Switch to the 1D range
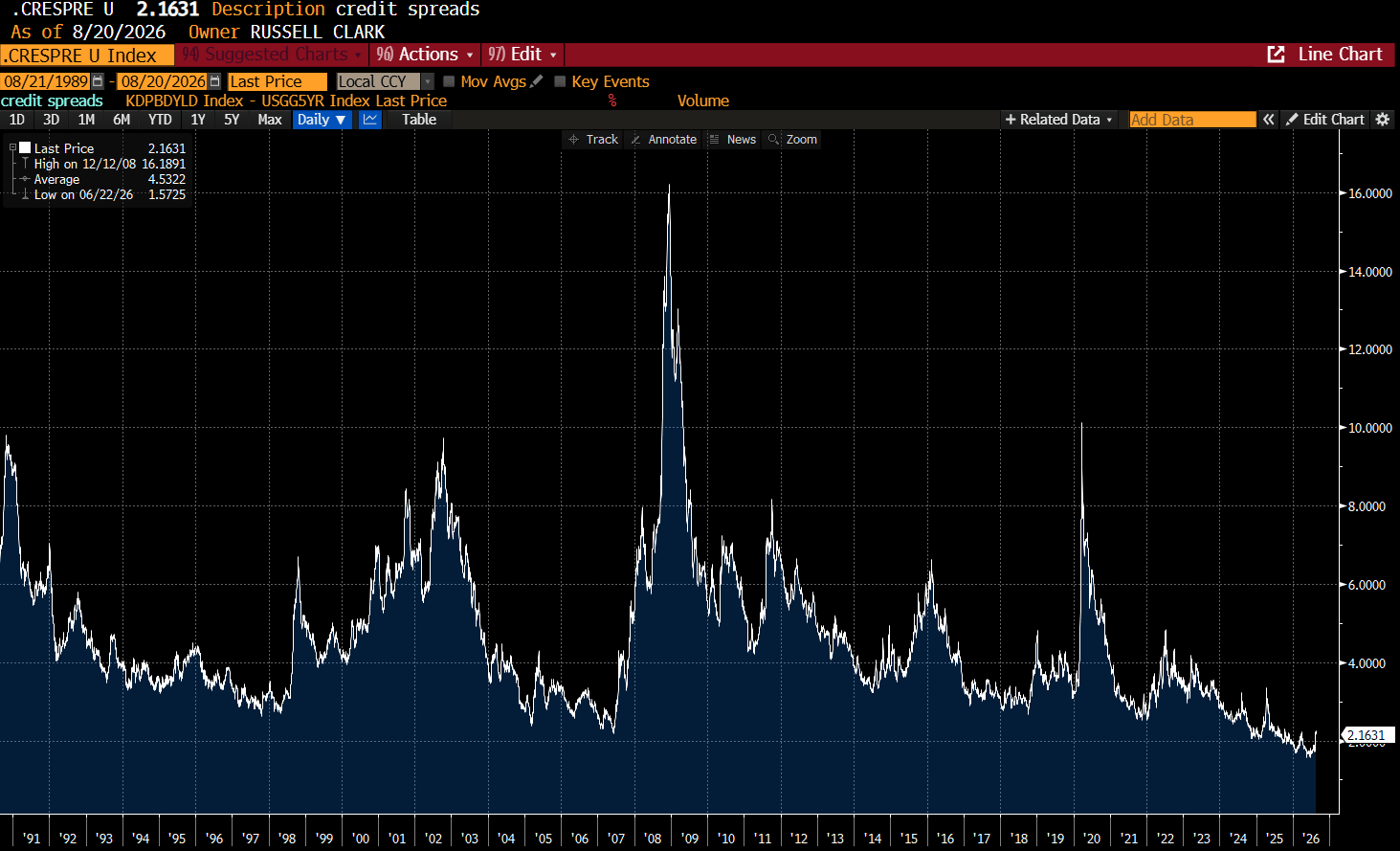 tap(17, 120)
